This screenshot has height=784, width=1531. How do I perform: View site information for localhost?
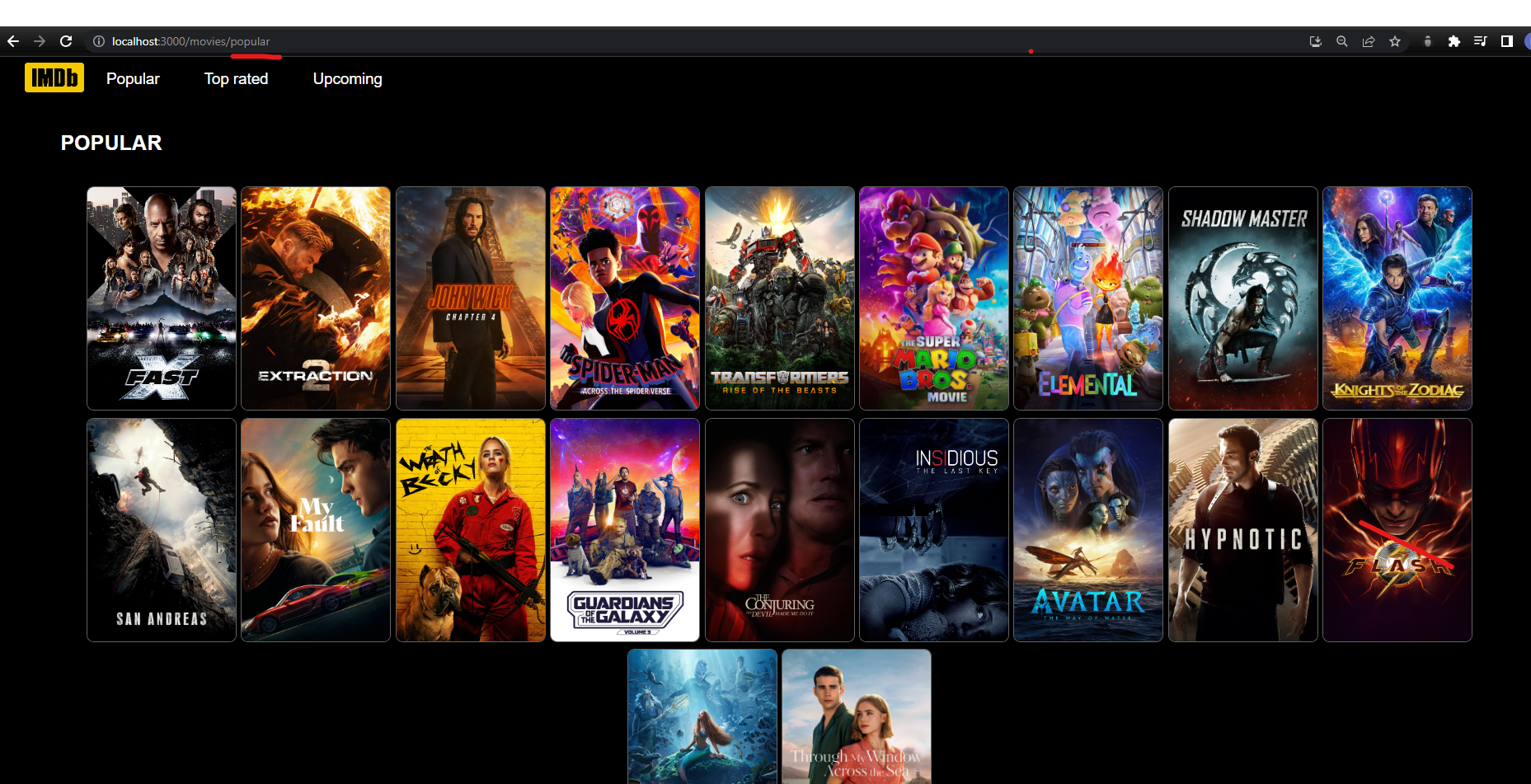pyautogui.click(x=98, y=41)
